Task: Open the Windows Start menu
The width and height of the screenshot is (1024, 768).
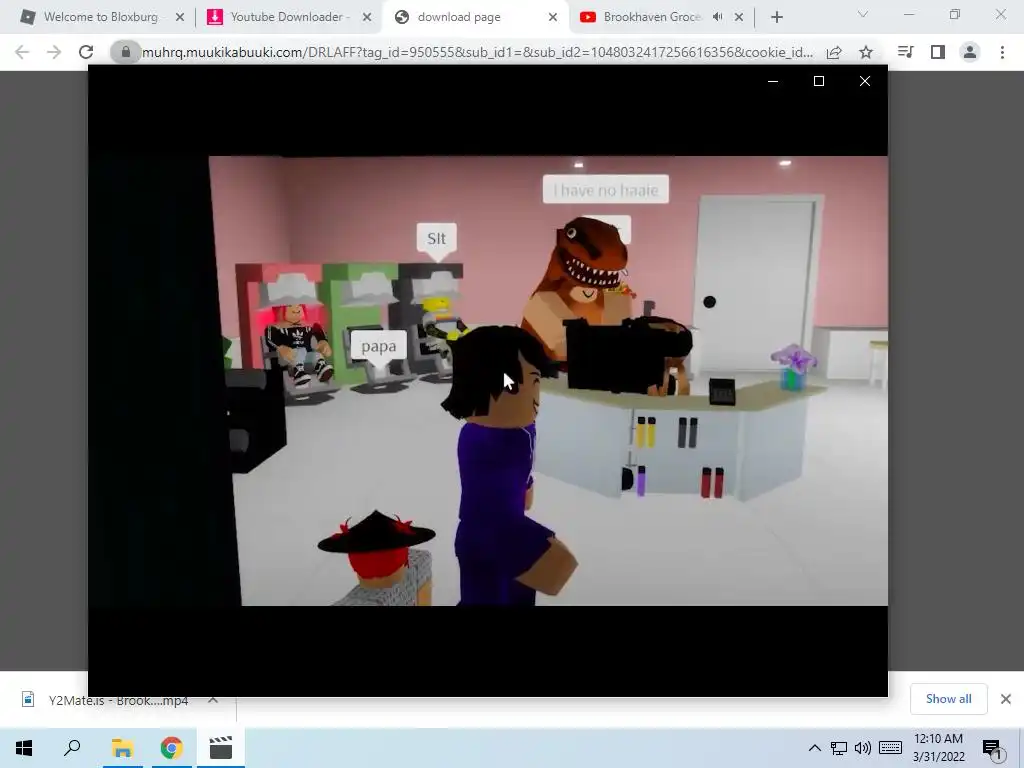Action: tap(24, 748)
